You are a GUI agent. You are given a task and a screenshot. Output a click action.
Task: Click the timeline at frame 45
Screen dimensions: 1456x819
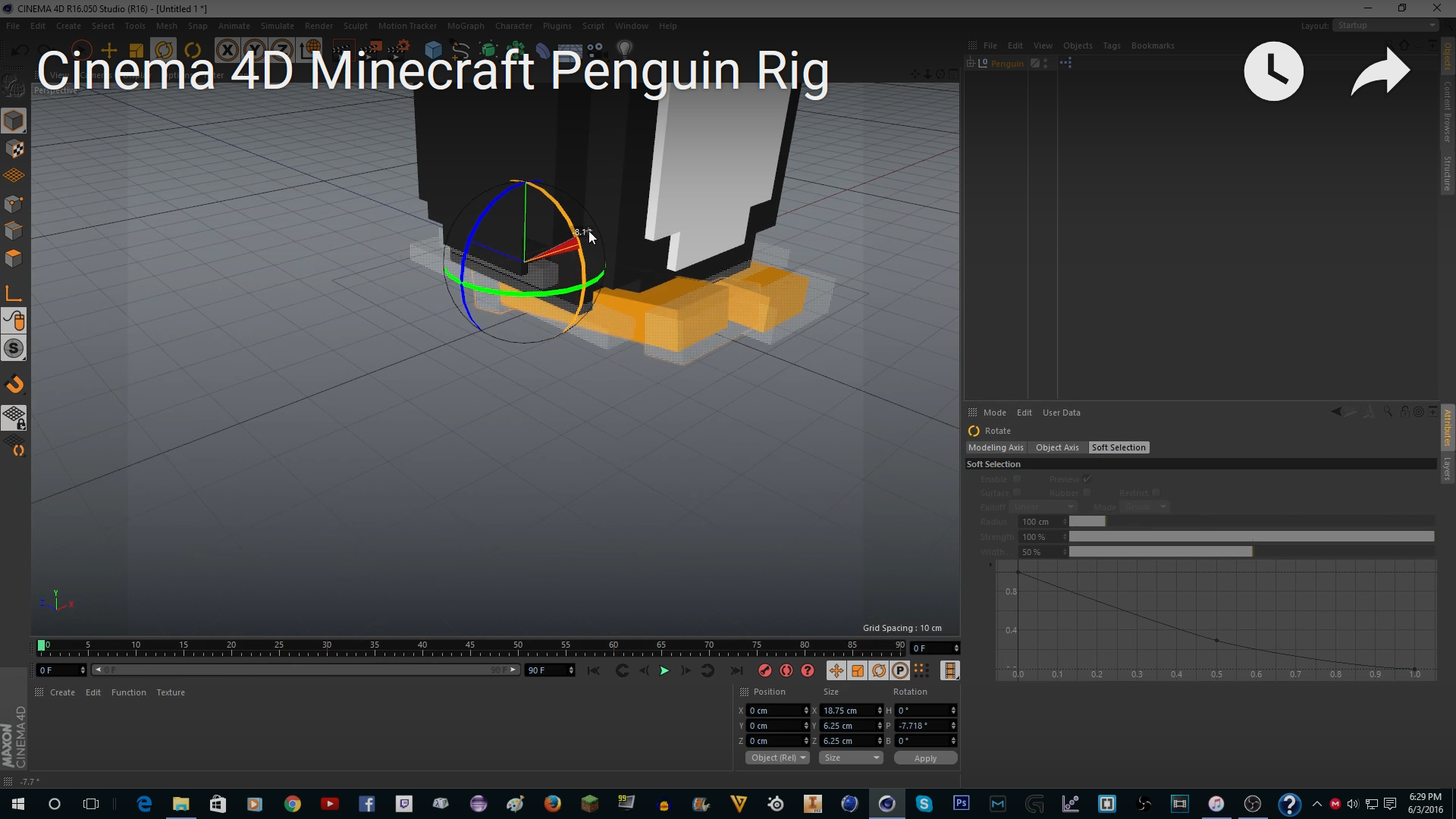tap(470, 648)
